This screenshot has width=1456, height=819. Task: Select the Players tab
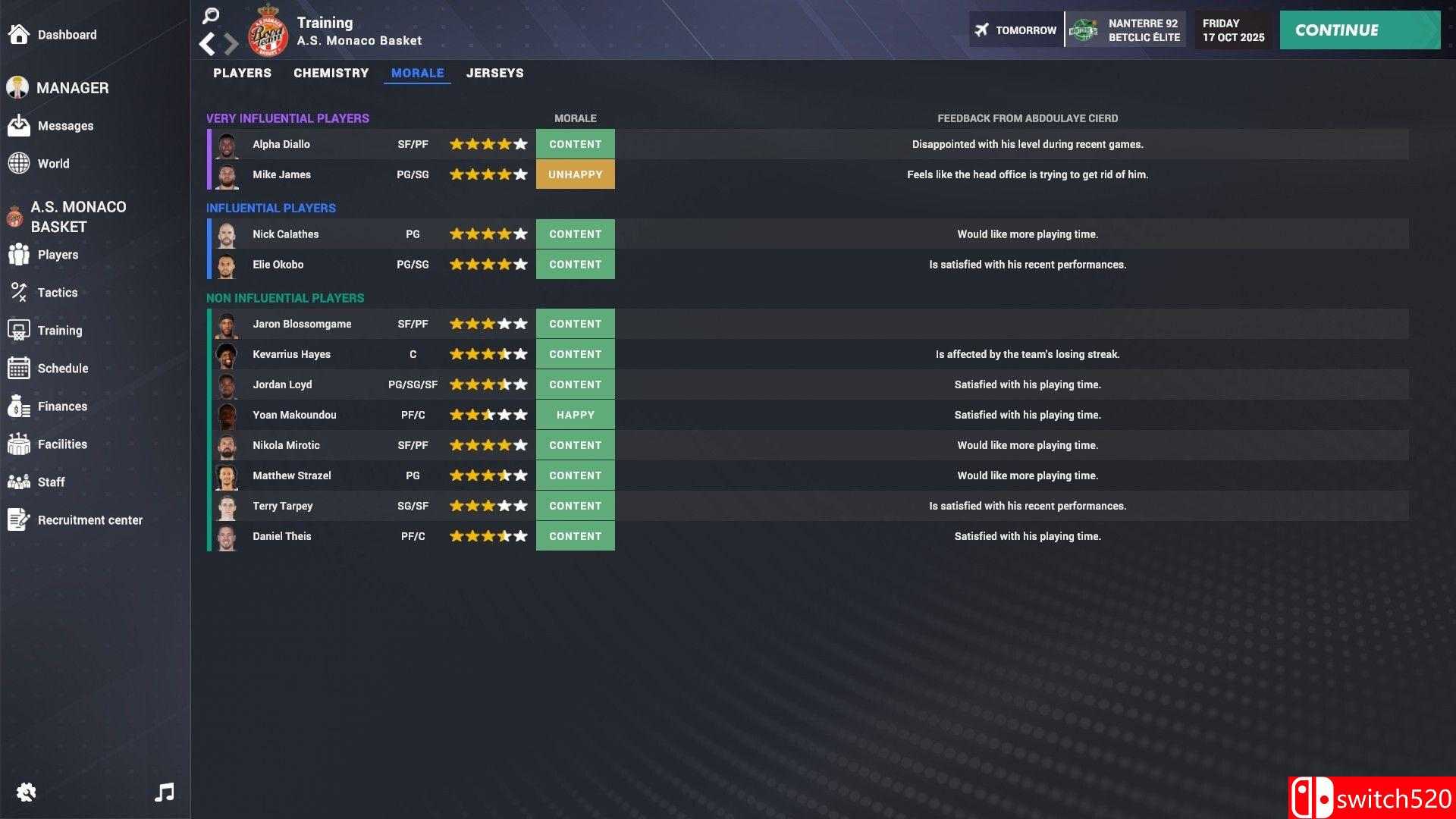[x=242, y=73]
